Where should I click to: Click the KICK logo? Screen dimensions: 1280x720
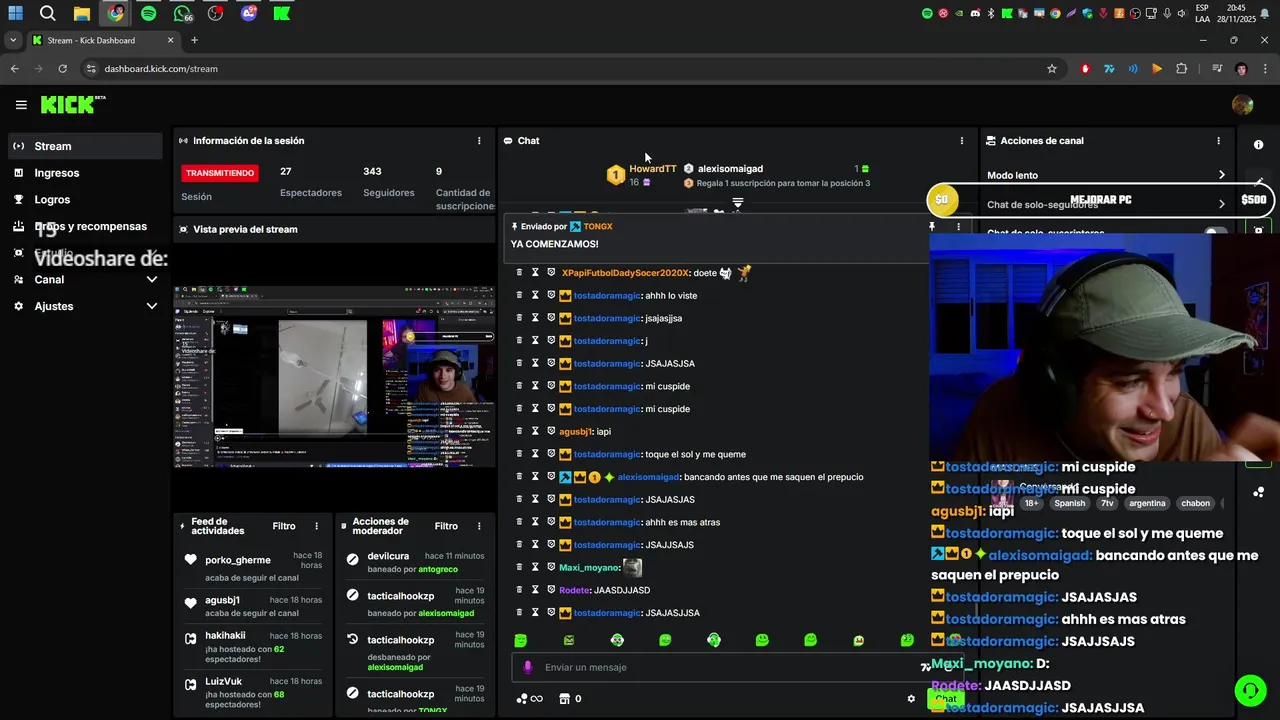click(x=73, y=104)
